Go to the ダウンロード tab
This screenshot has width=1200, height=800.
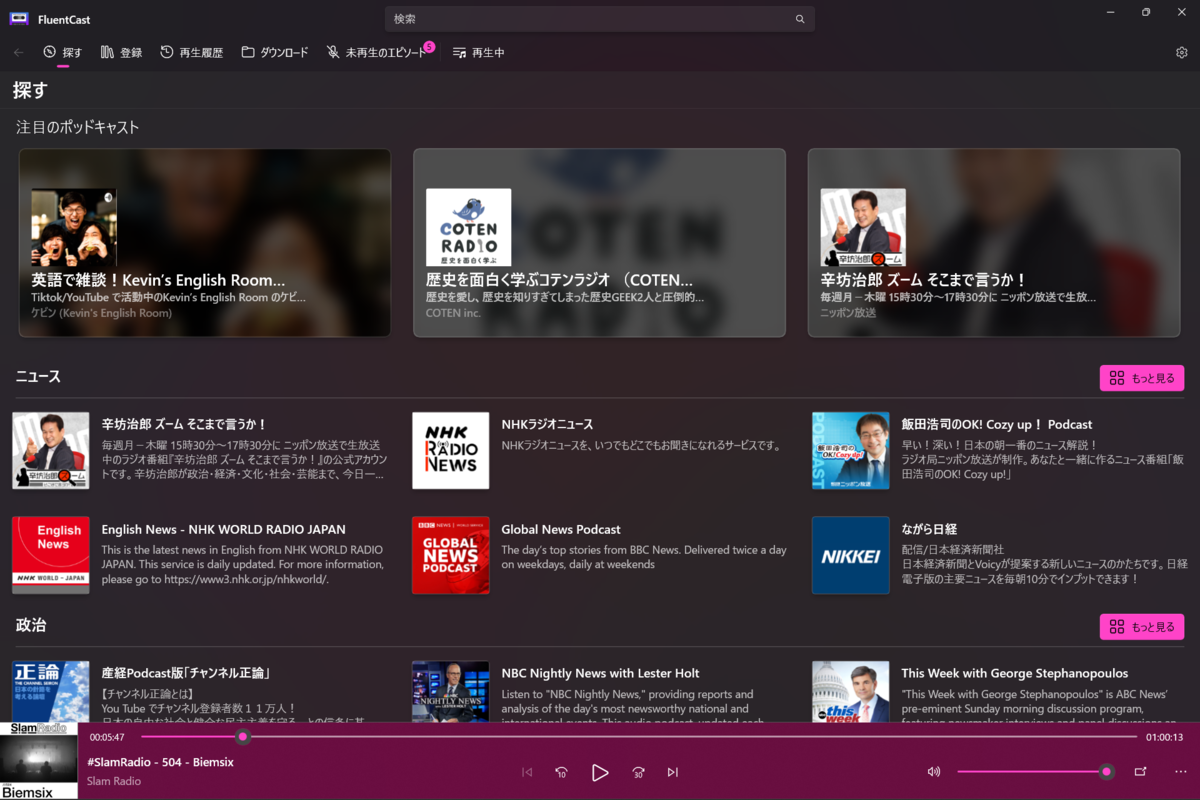click(275, 52)
